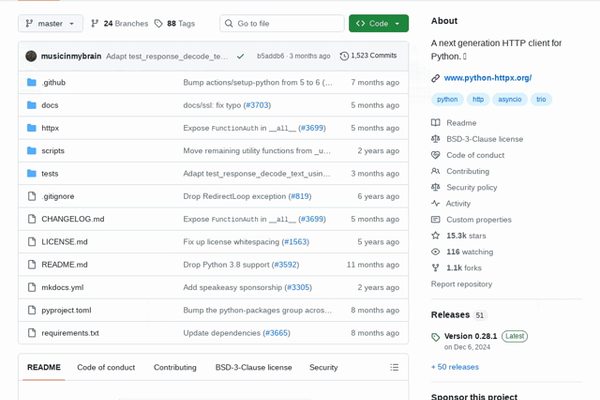
Task: Open the b5addb6 commit hash
Action: click(x=271, y=56)
